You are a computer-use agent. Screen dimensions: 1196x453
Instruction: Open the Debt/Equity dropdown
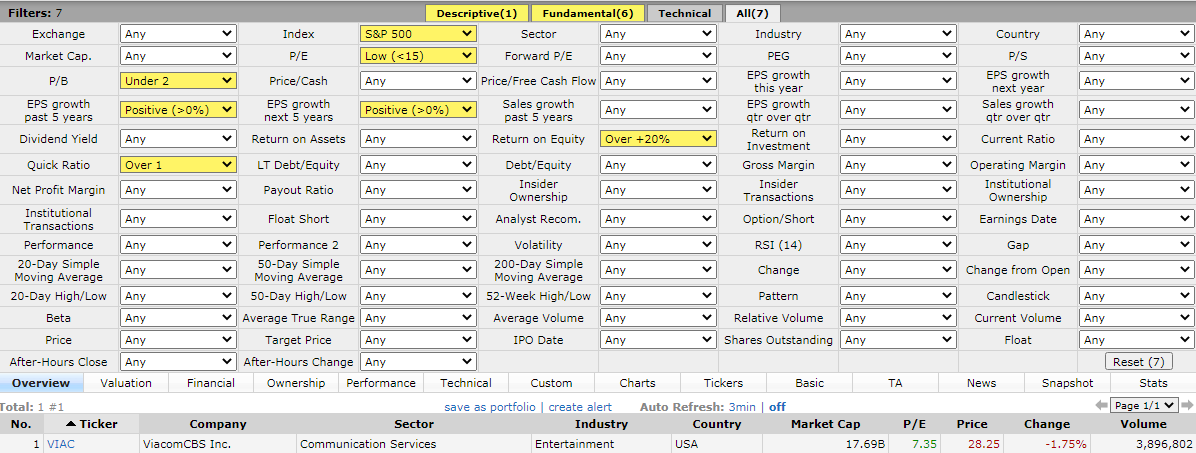(658, 165)
